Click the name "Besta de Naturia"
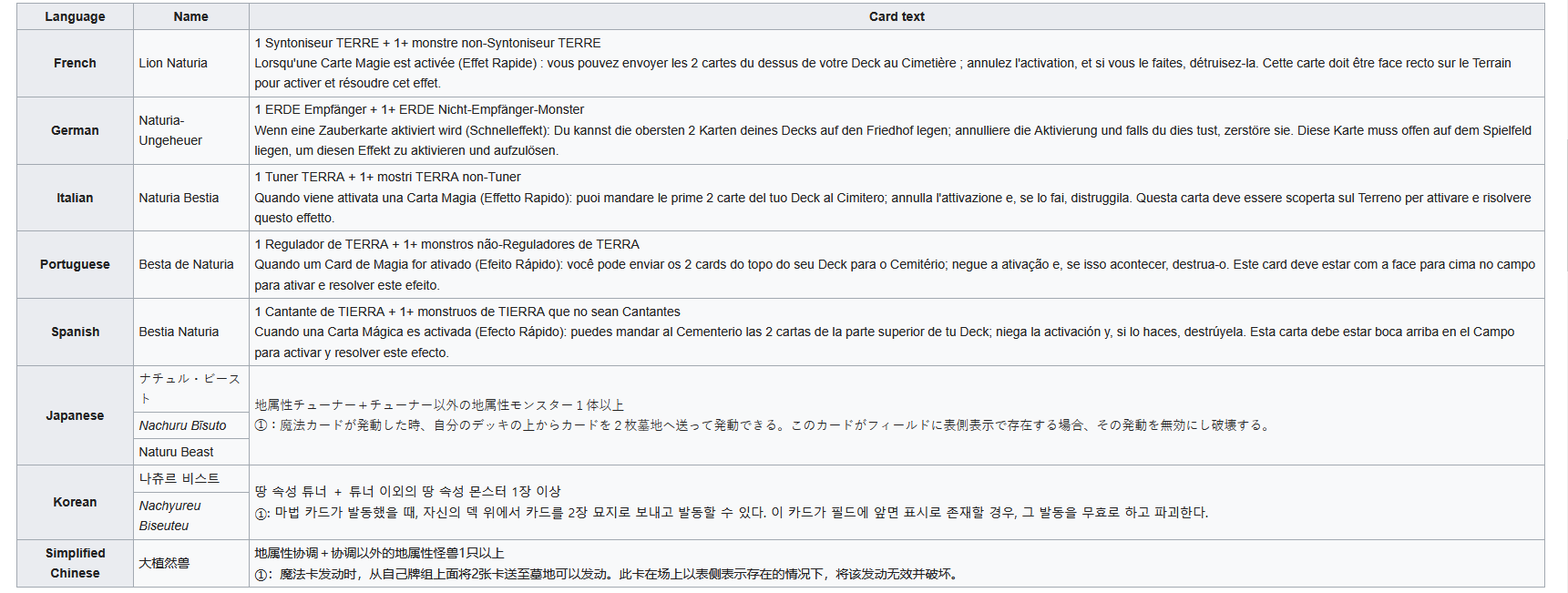The height and width of the screenshot is (593, 1568). pos(186,264)
